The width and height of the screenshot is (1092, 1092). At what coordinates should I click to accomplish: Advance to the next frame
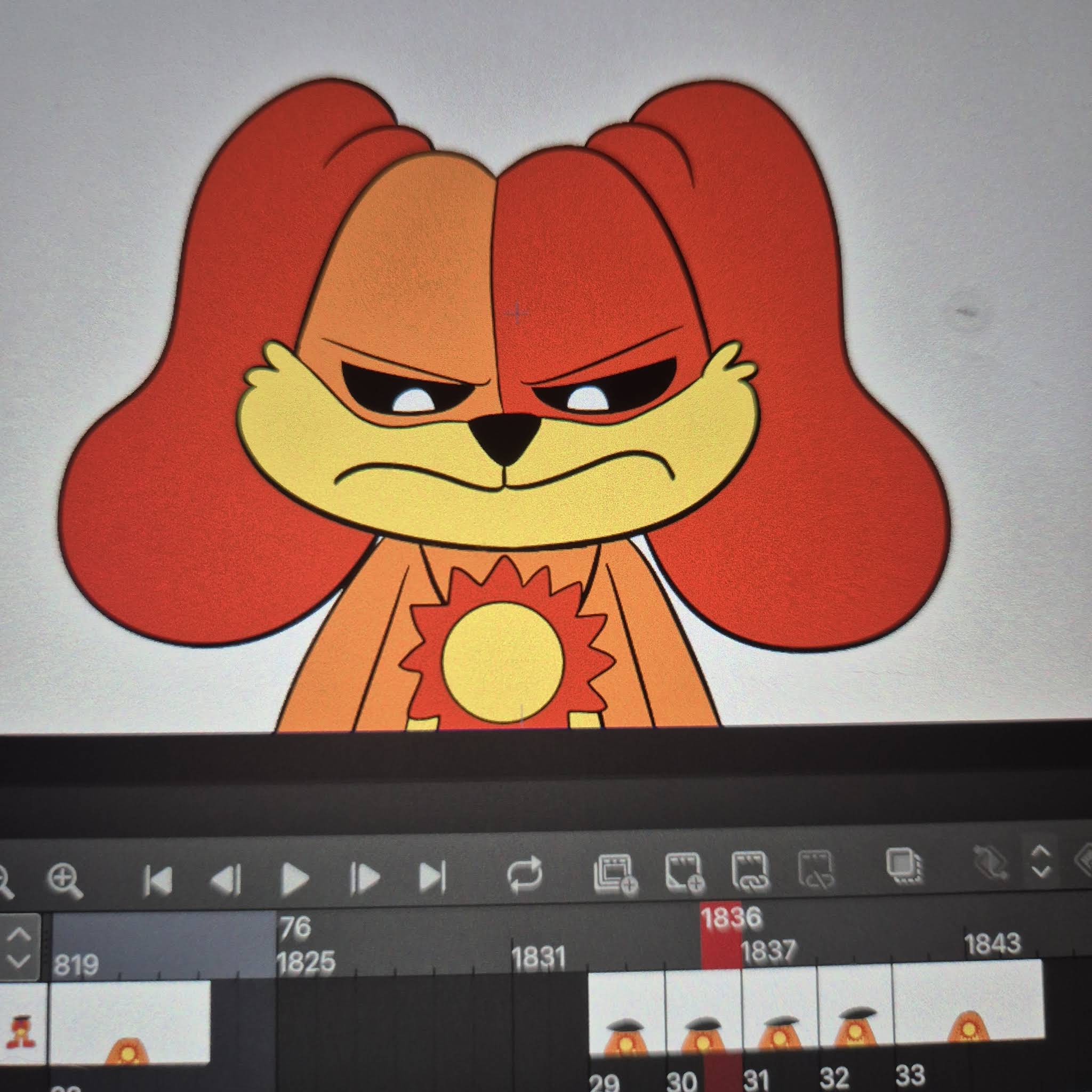(366, 879)
